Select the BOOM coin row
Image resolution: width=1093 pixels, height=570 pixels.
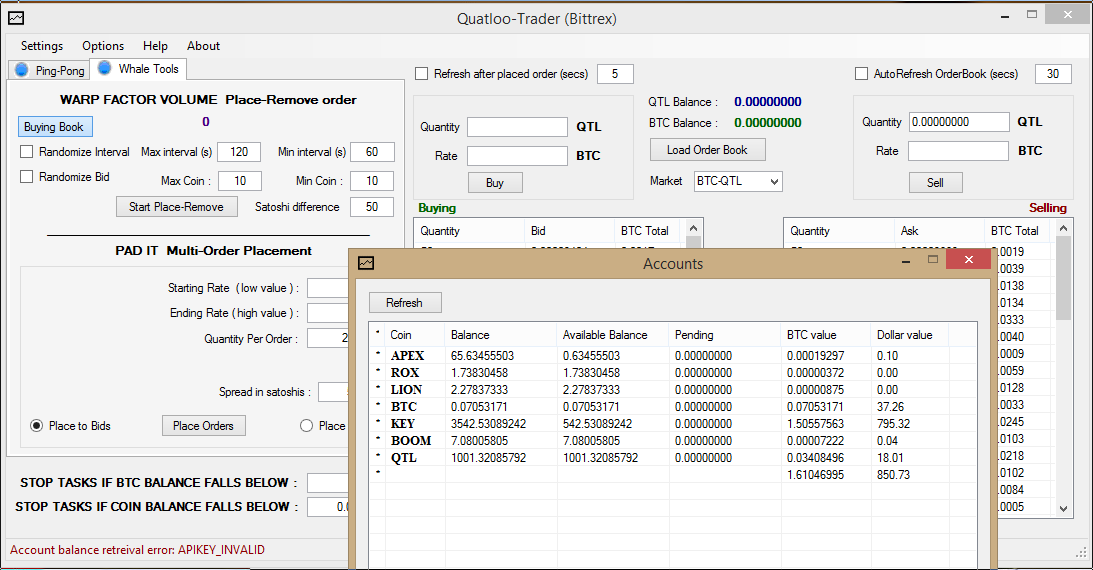[x=673, y=440]
